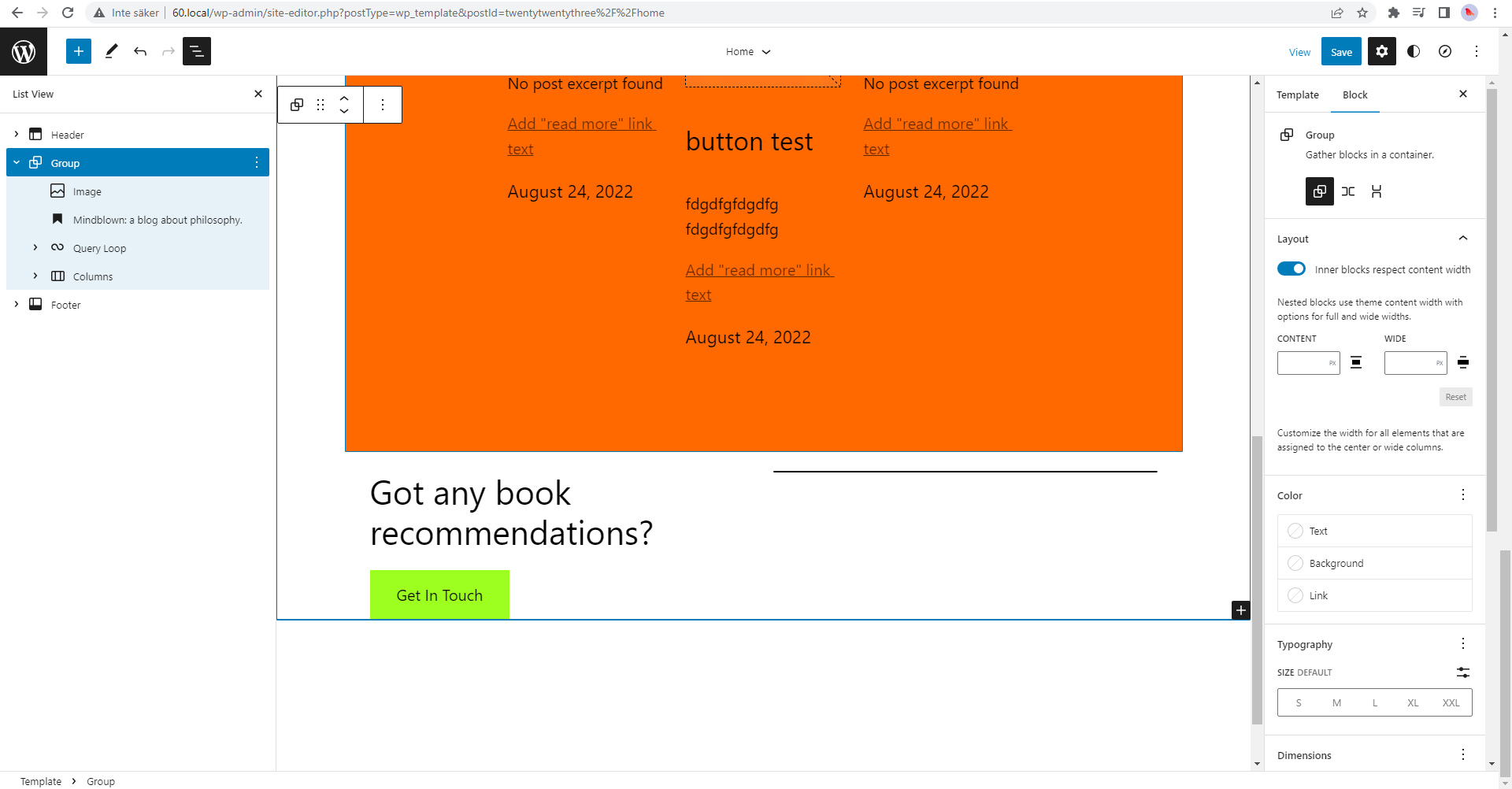
Task: Open Dimensions panel options menu
Action: pos(1463,754)
